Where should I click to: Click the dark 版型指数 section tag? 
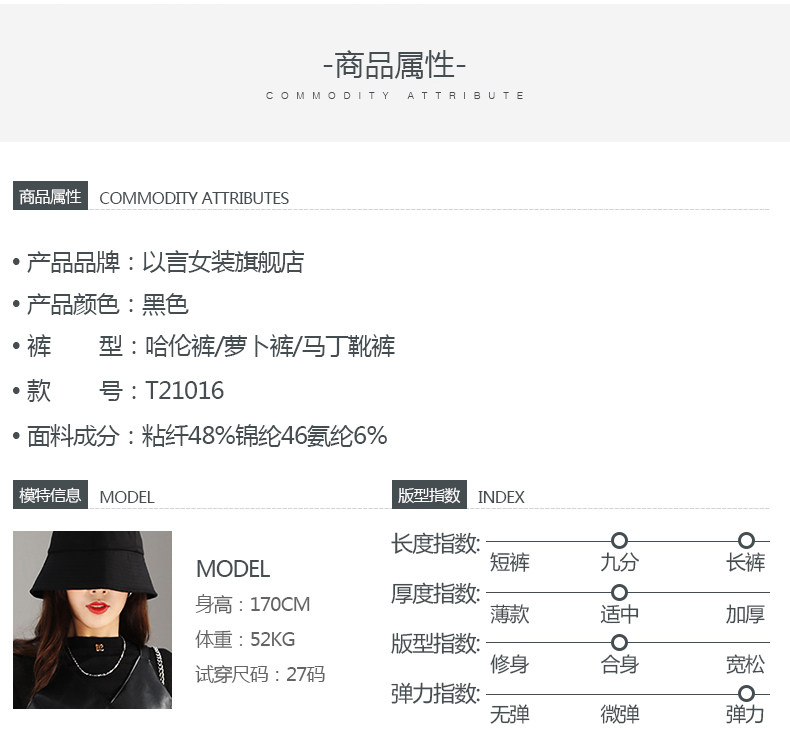(429, 495)
